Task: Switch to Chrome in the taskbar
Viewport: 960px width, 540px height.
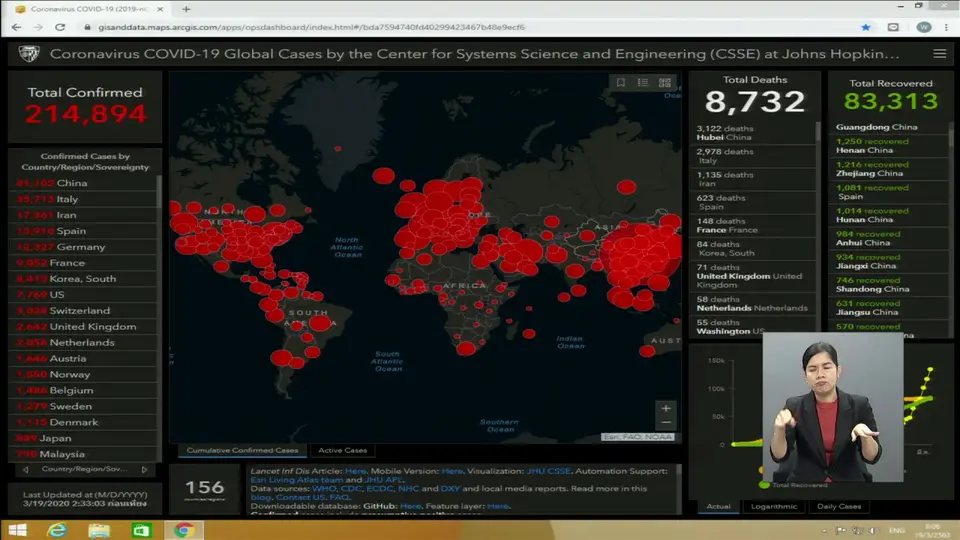Action: 183,530
